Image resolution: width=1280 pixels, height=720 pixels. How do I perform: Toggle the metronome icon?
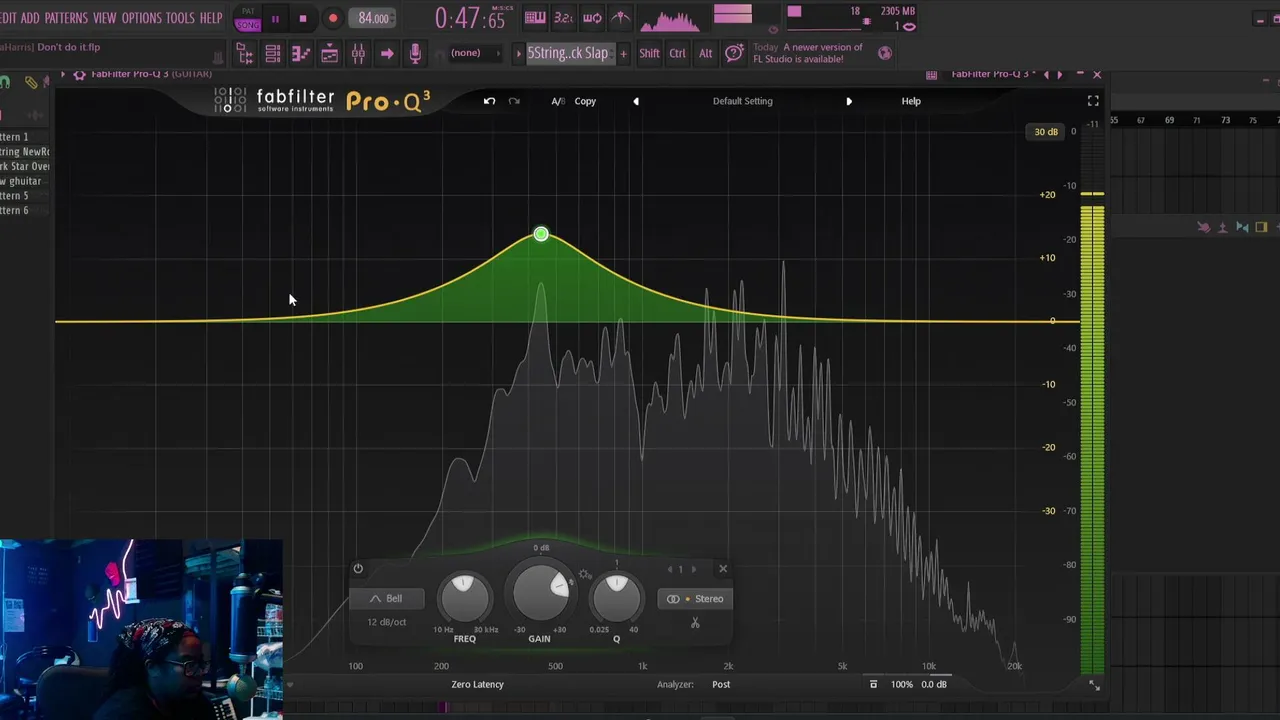pos(621,17)
